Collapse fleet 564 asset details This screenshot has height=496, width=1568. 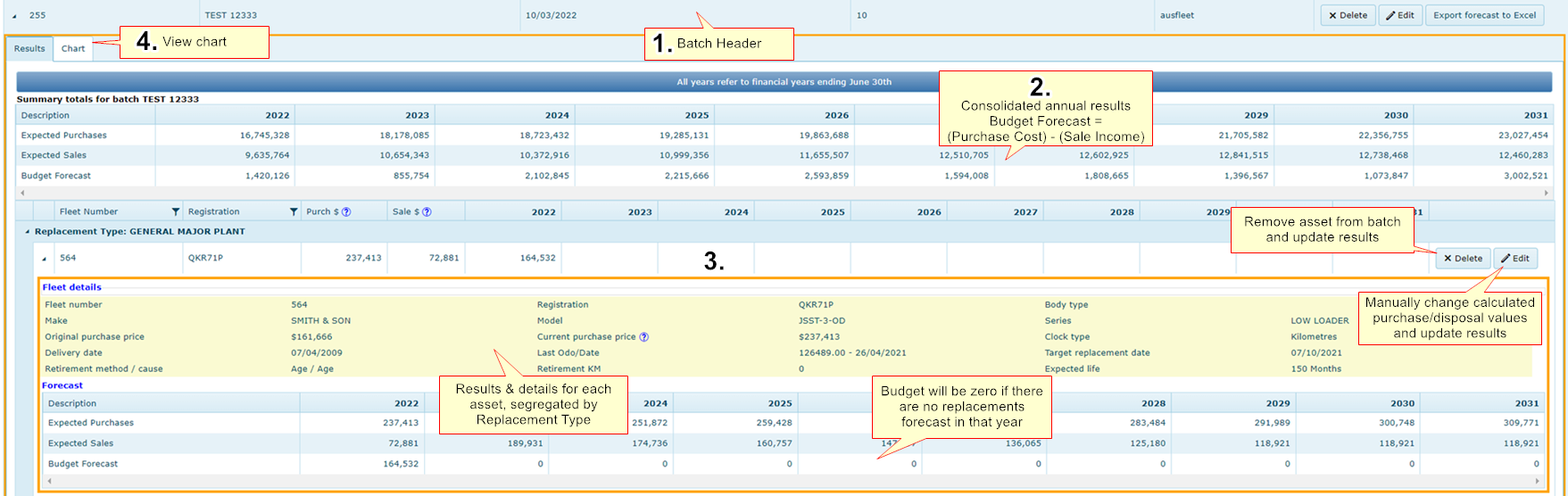45,259
